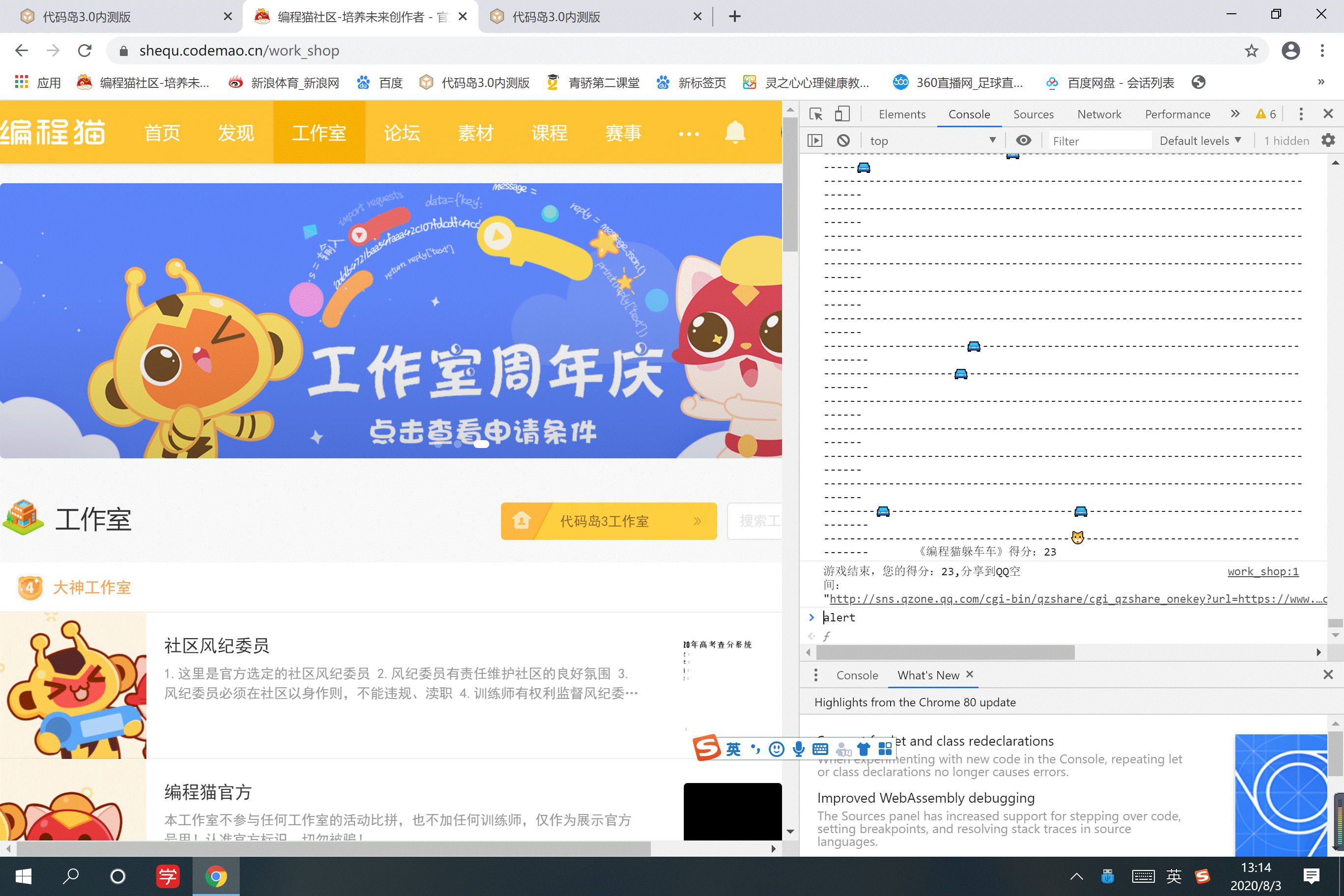Switch to the Network tab
This screenshot has height=896, width=1344.
(x=1099, y=114)
